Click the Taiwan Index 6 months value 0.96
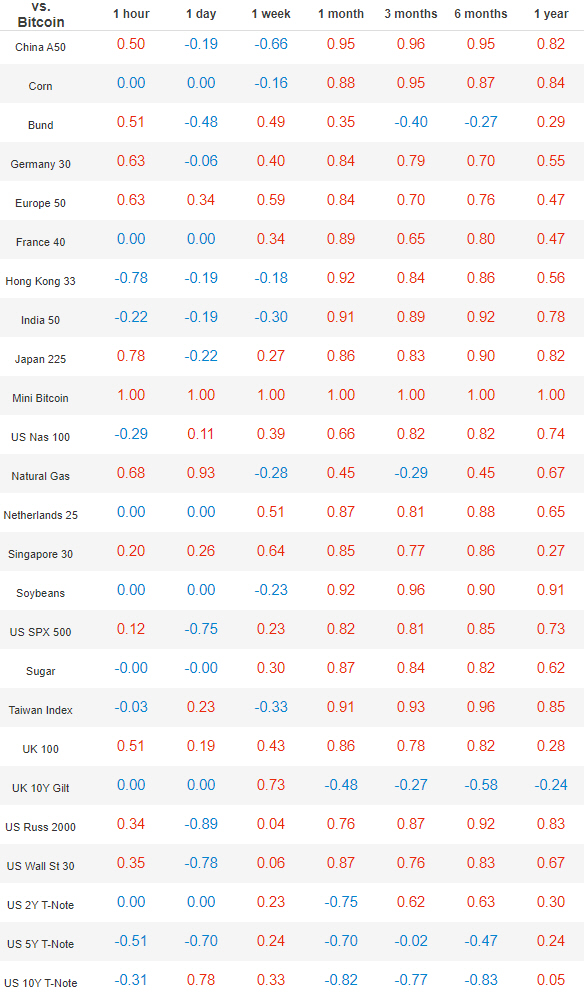Screen dimensions: 584x993 [481, 707]
